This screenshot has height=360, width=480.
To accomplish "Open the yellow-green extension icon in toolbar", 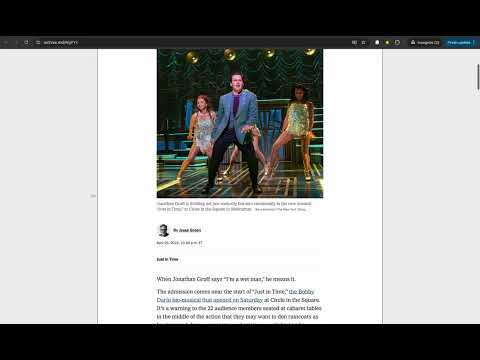I will tap(387, 42).
